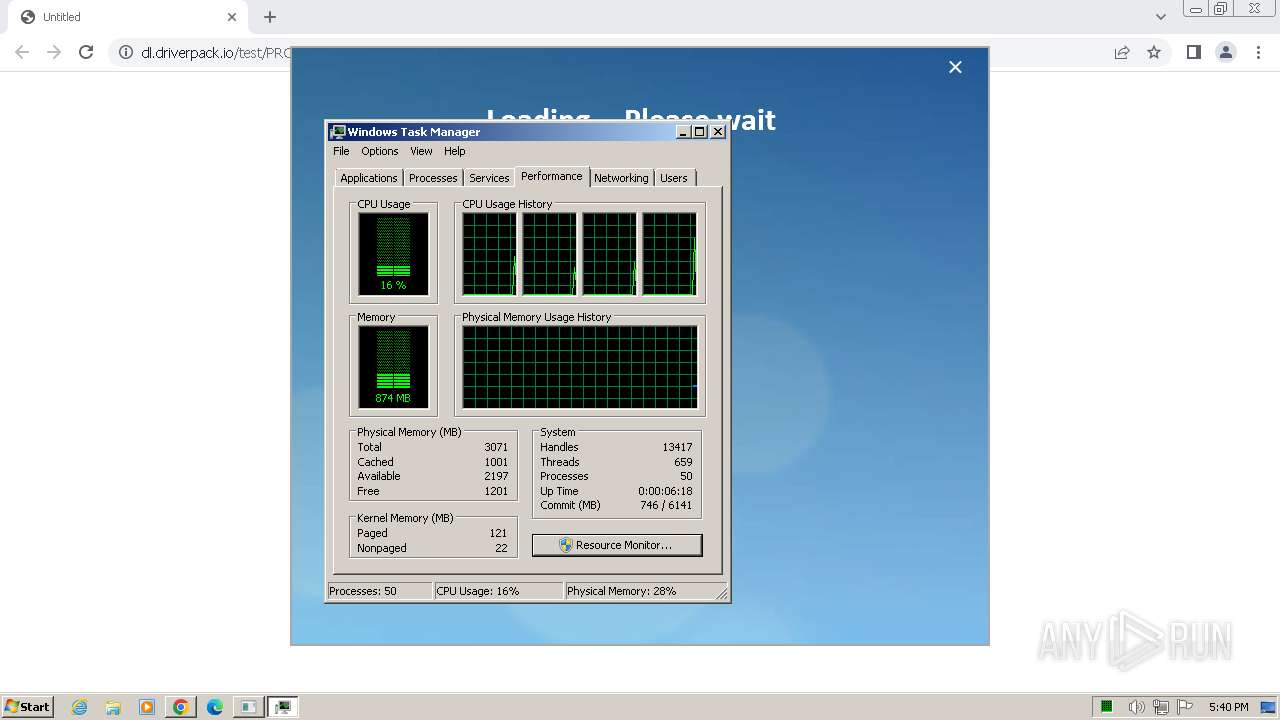This screenshot has width=1280, height=720.
Task: Toggle the Chrome side panel
Action: pyautogui.click(x=1193, y=52)
